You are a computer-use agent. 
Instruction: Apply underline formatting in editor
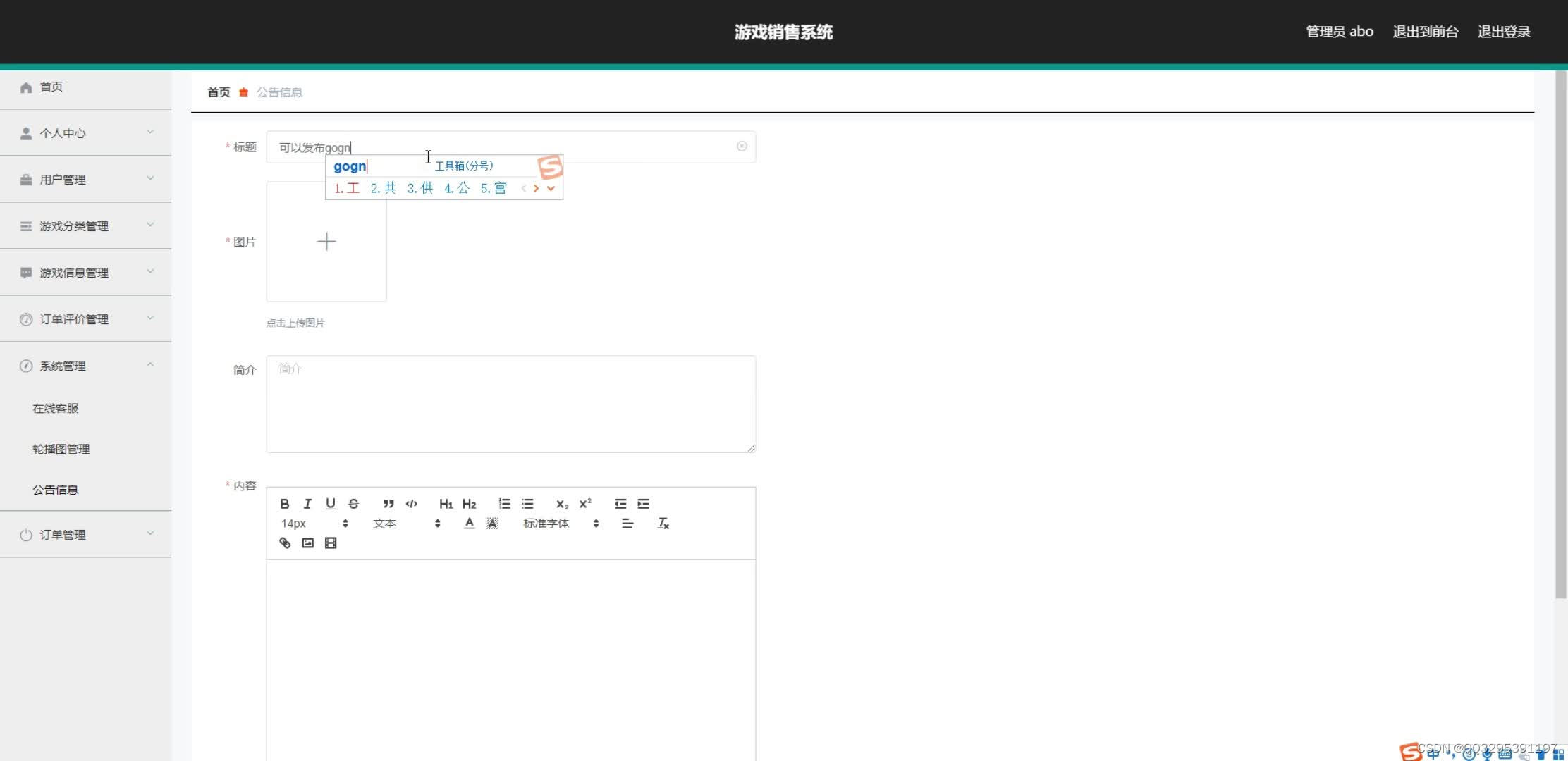point(330,504)
